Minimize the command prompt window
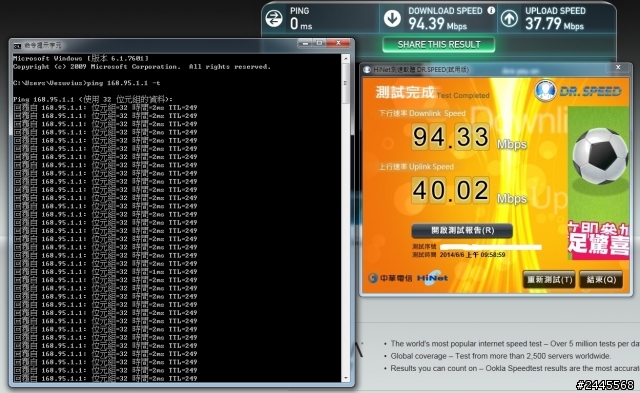640x393 pixels. click(x=305, y=43)
